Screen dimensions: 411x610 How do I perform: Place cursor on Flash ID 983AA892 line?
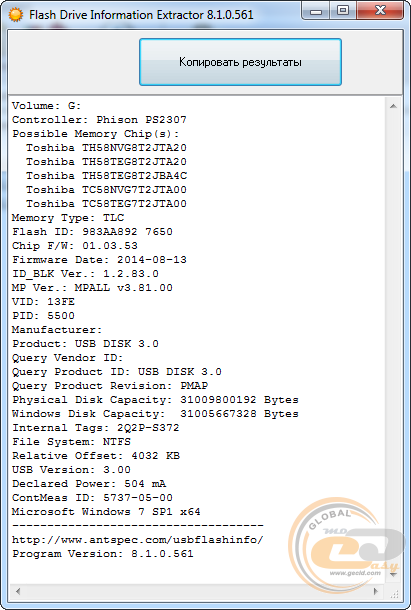pyautogui.click(x=92, y=232)
